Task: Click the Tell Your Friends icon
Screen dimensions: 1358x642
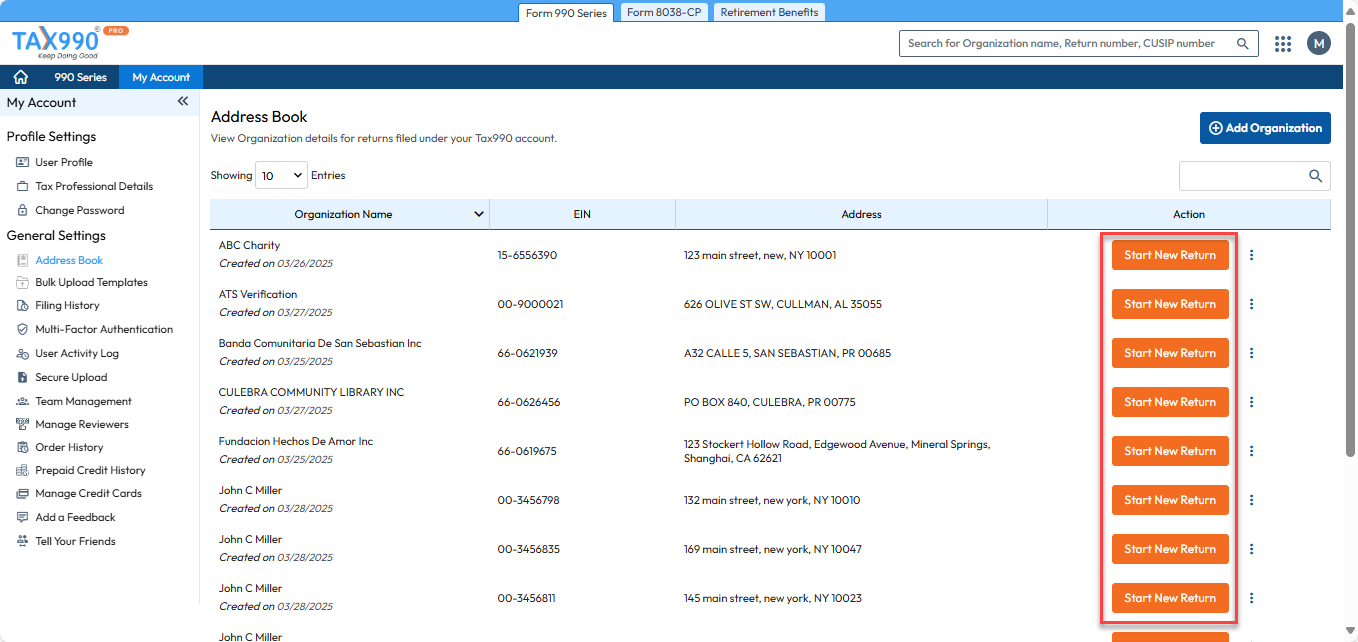Action: coord(22,541)
